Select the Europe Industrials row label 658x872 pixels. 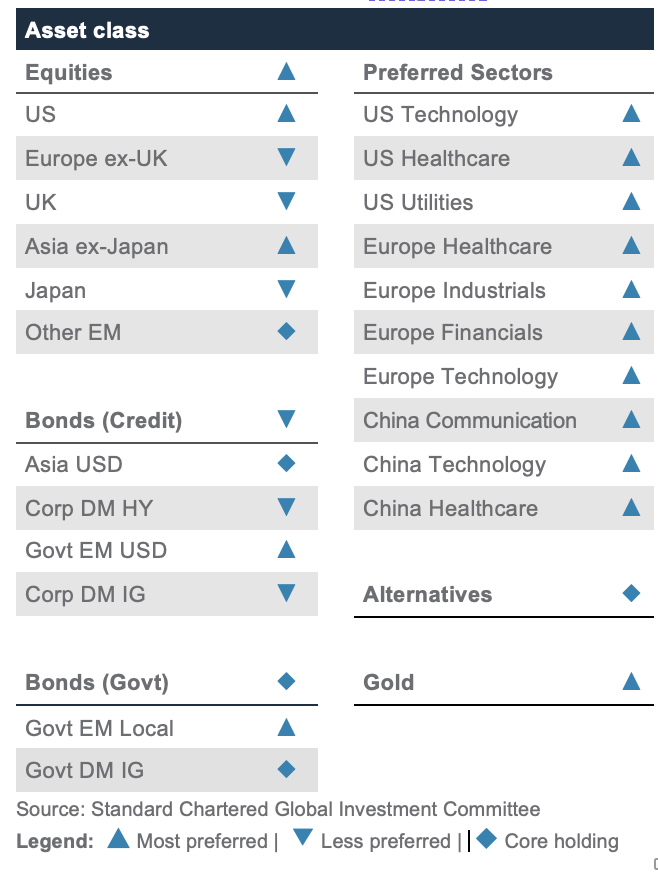[454, 290]
